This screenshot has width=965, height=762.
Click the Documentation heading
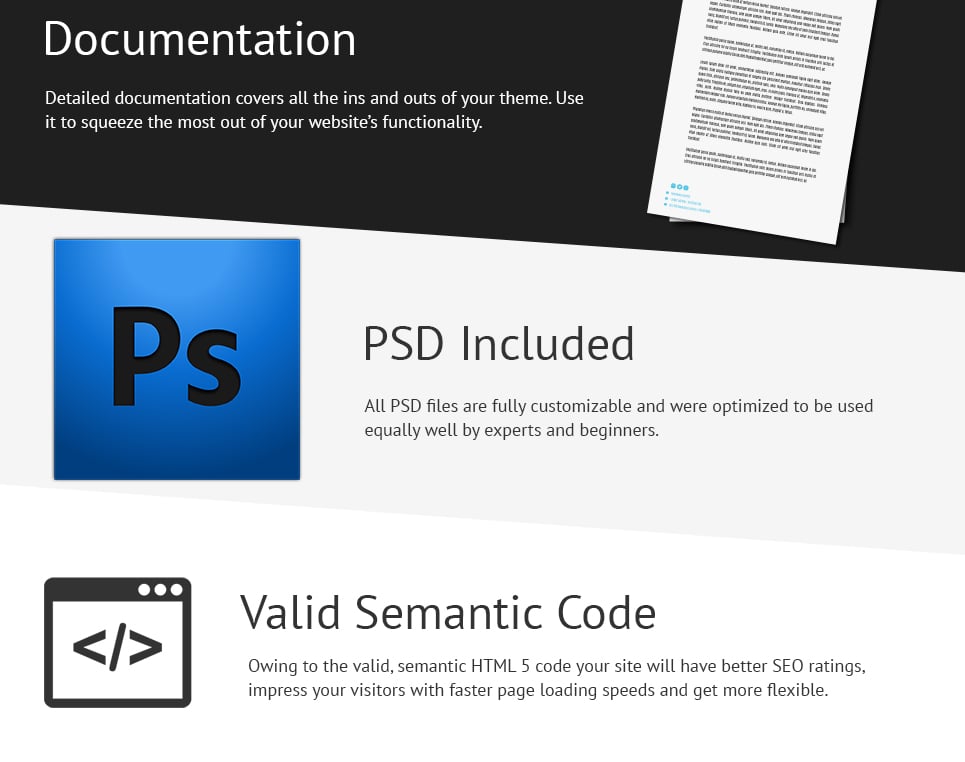coord(199,39)
